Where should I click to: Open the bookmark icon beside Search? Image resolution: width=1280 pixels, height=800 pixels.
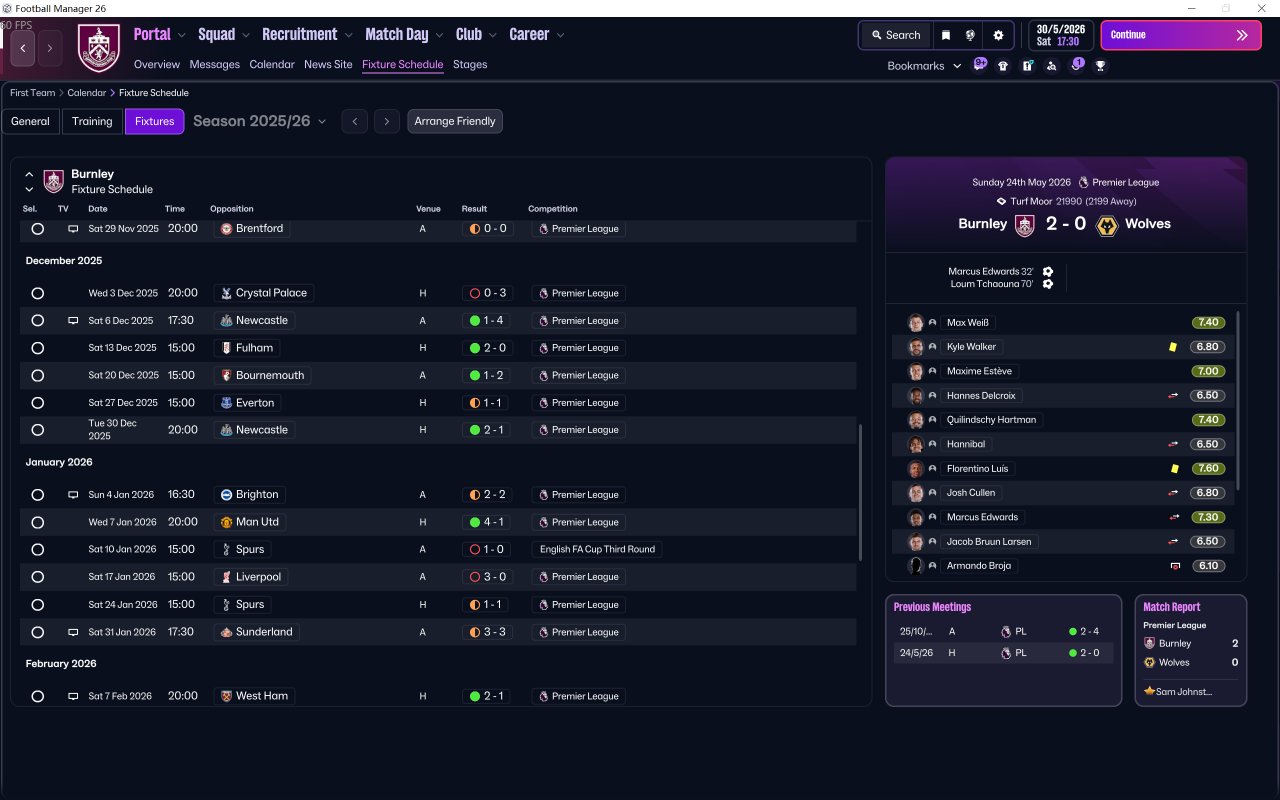coord(946,35)
